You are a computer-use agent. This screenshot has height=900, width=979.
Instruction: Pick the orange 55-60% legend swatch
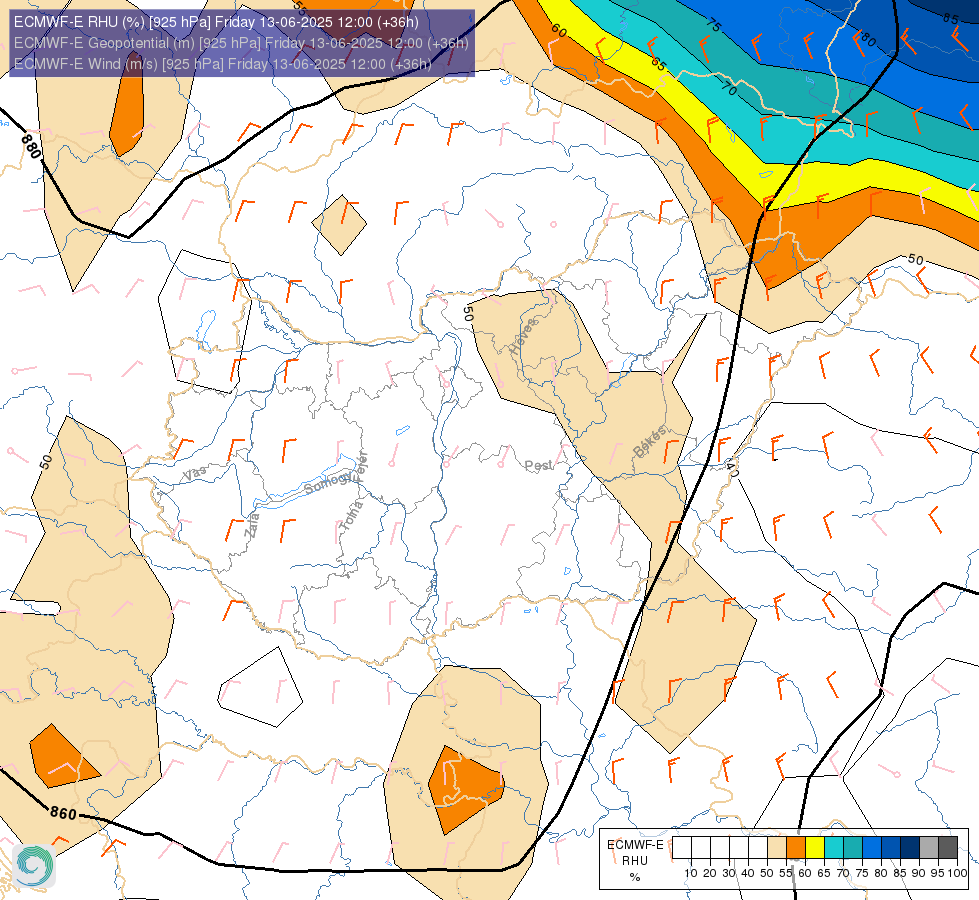point(796,848)
